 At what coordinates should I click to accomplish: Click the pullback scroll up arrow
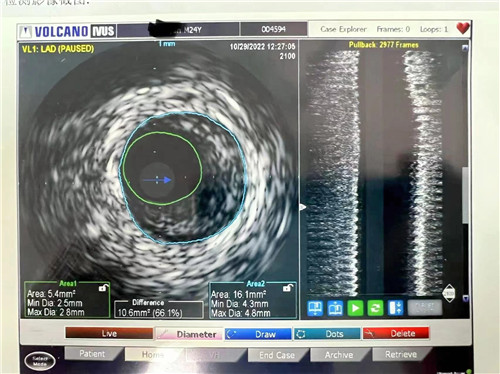coord(465,47)
